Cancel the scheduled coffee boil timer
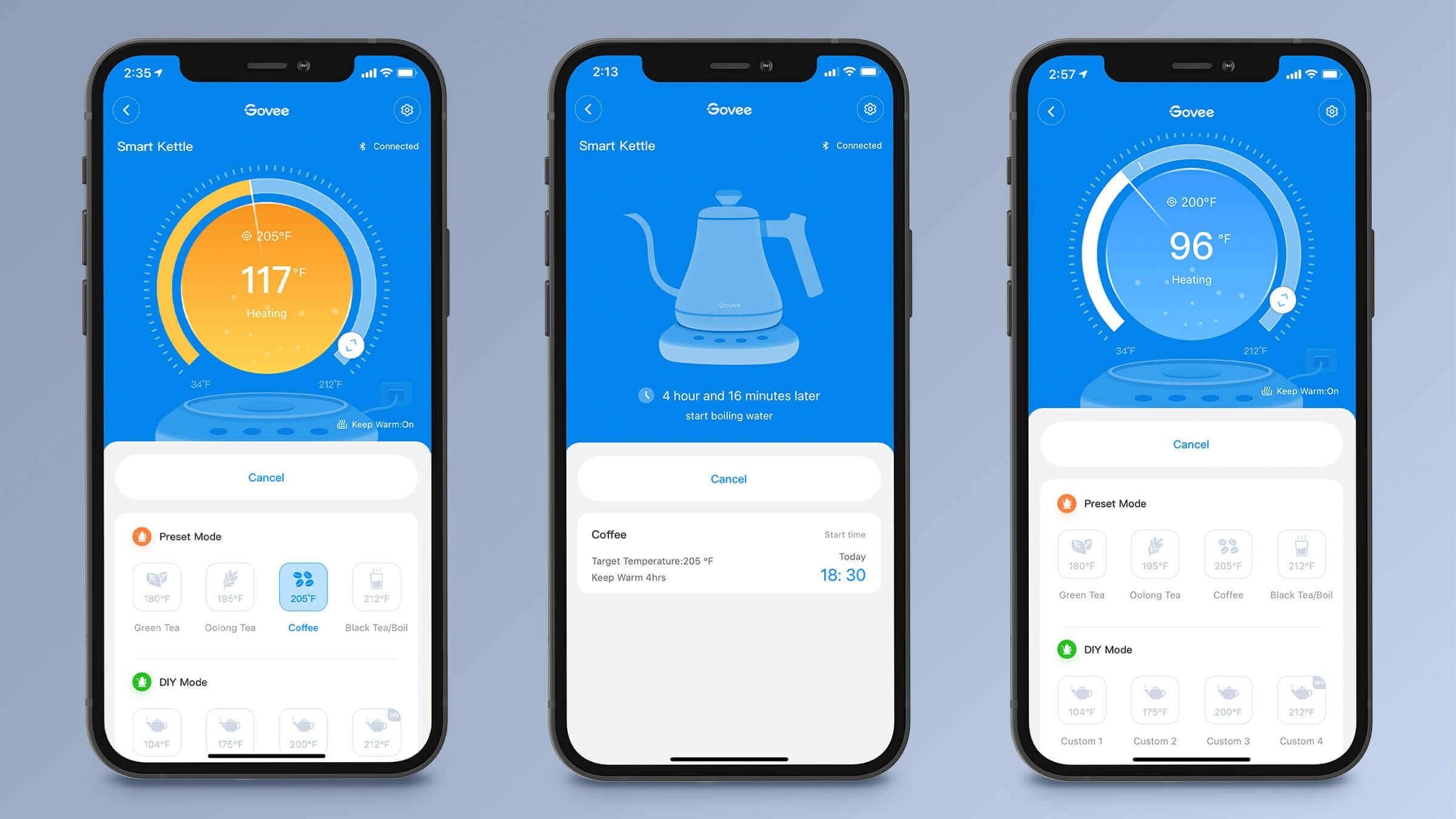The image size is (1456, 819). click(728, 478)
